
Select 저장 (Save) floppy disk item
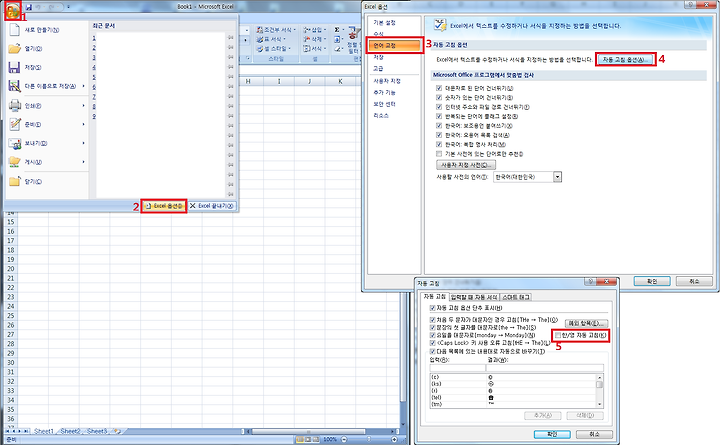[x=46, y=68]
